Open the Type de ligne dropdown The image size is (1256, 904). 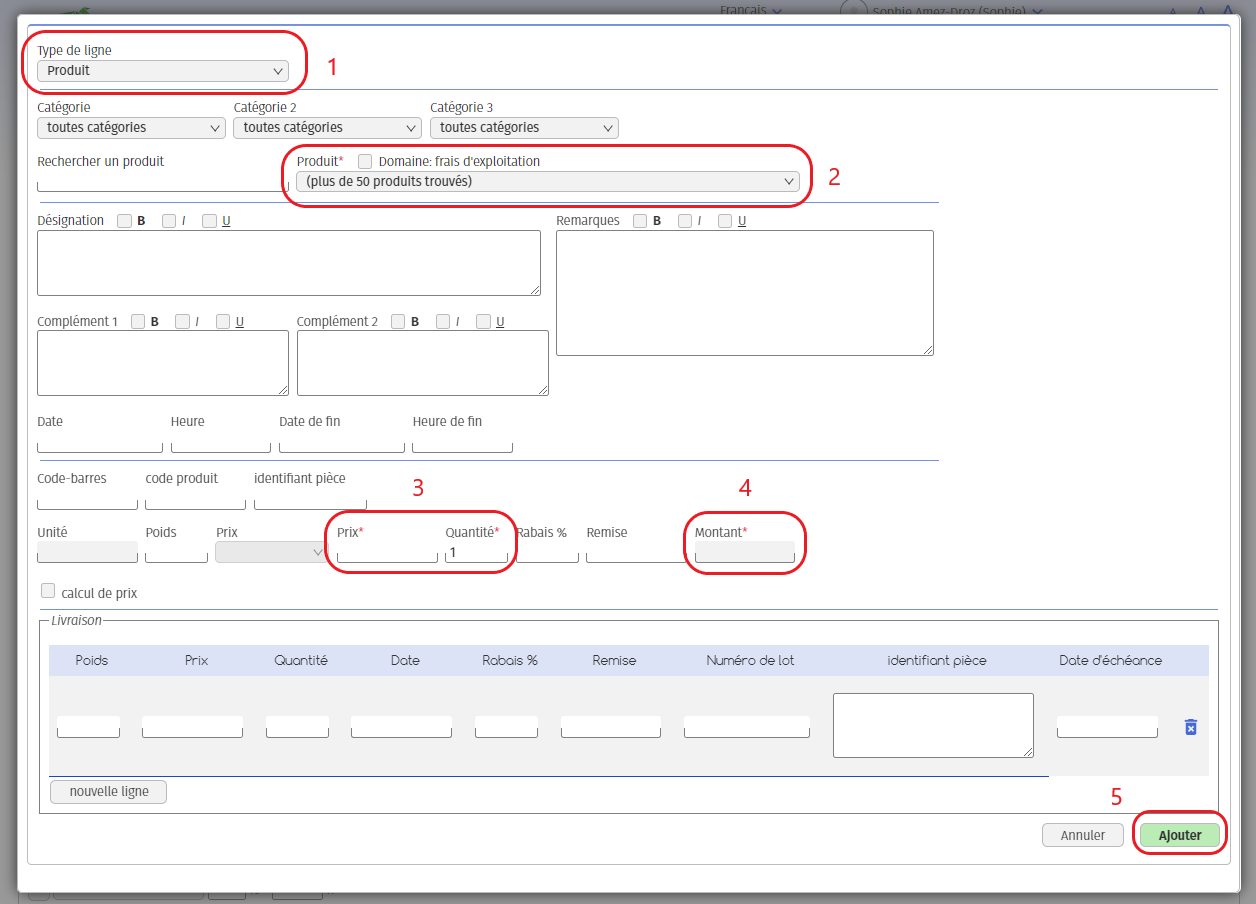coord(163,71)
